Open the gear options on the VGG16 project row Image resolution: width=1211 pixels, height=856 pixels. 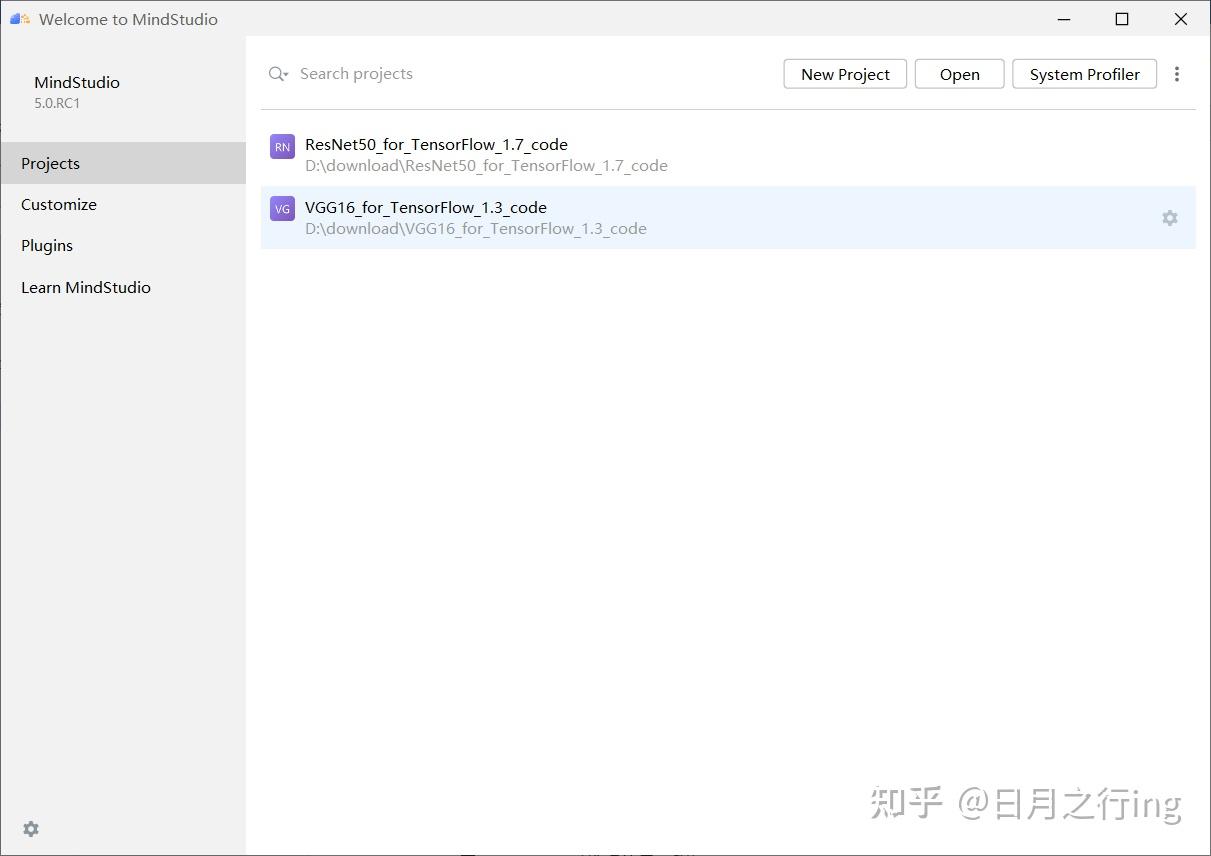(1169, 217)
